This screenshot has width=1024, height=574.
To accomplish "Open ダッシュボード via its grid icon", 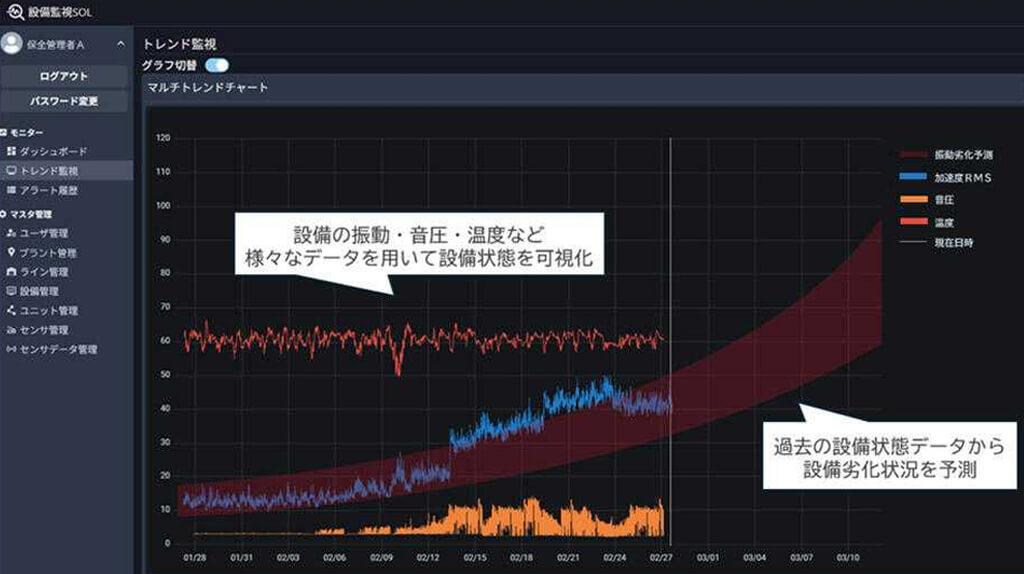I will [11, 151].
